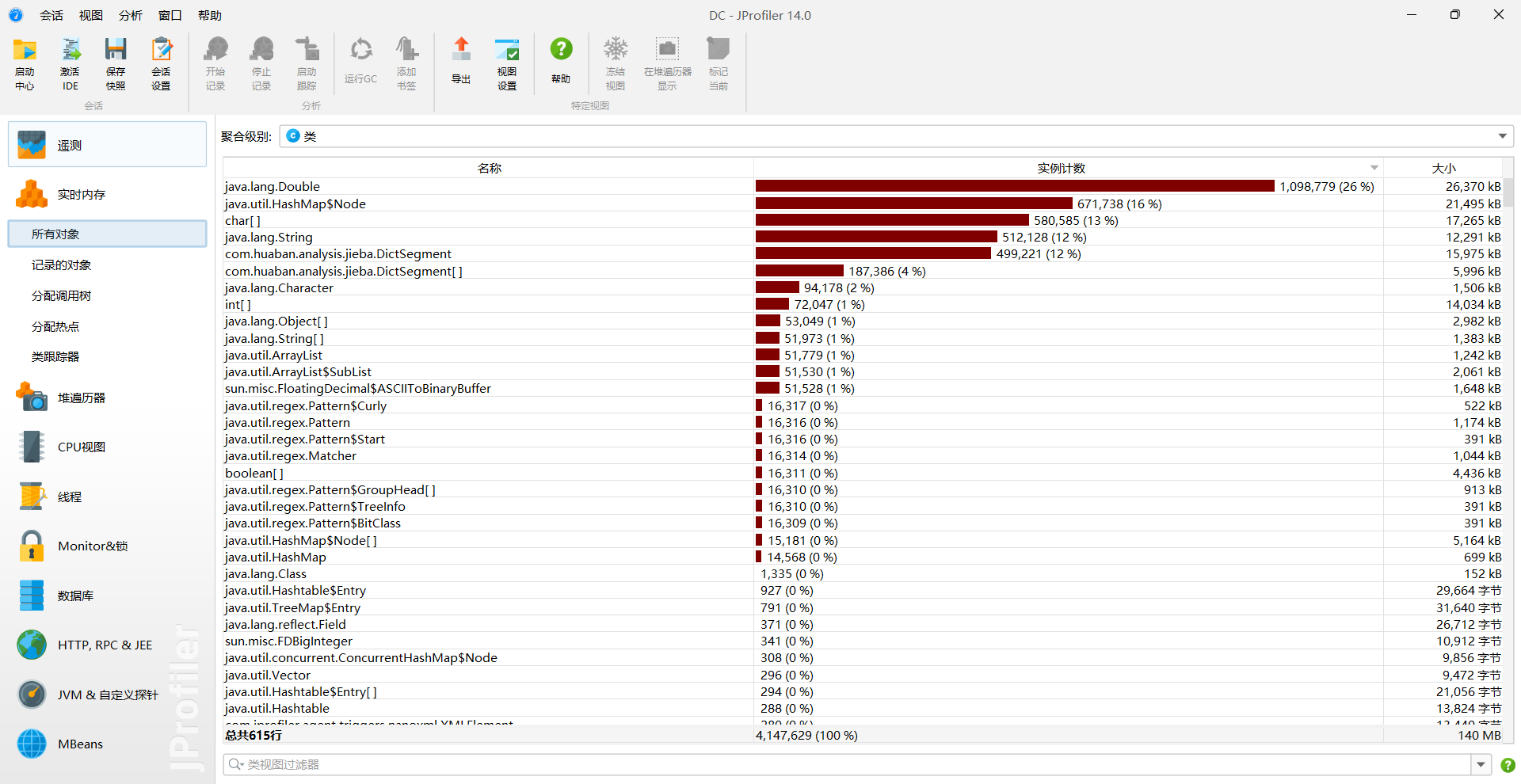Open the JVM & custom probes (自定义探针) section
This screenshot has height=784, width=1521.
(x=108, y=695)
